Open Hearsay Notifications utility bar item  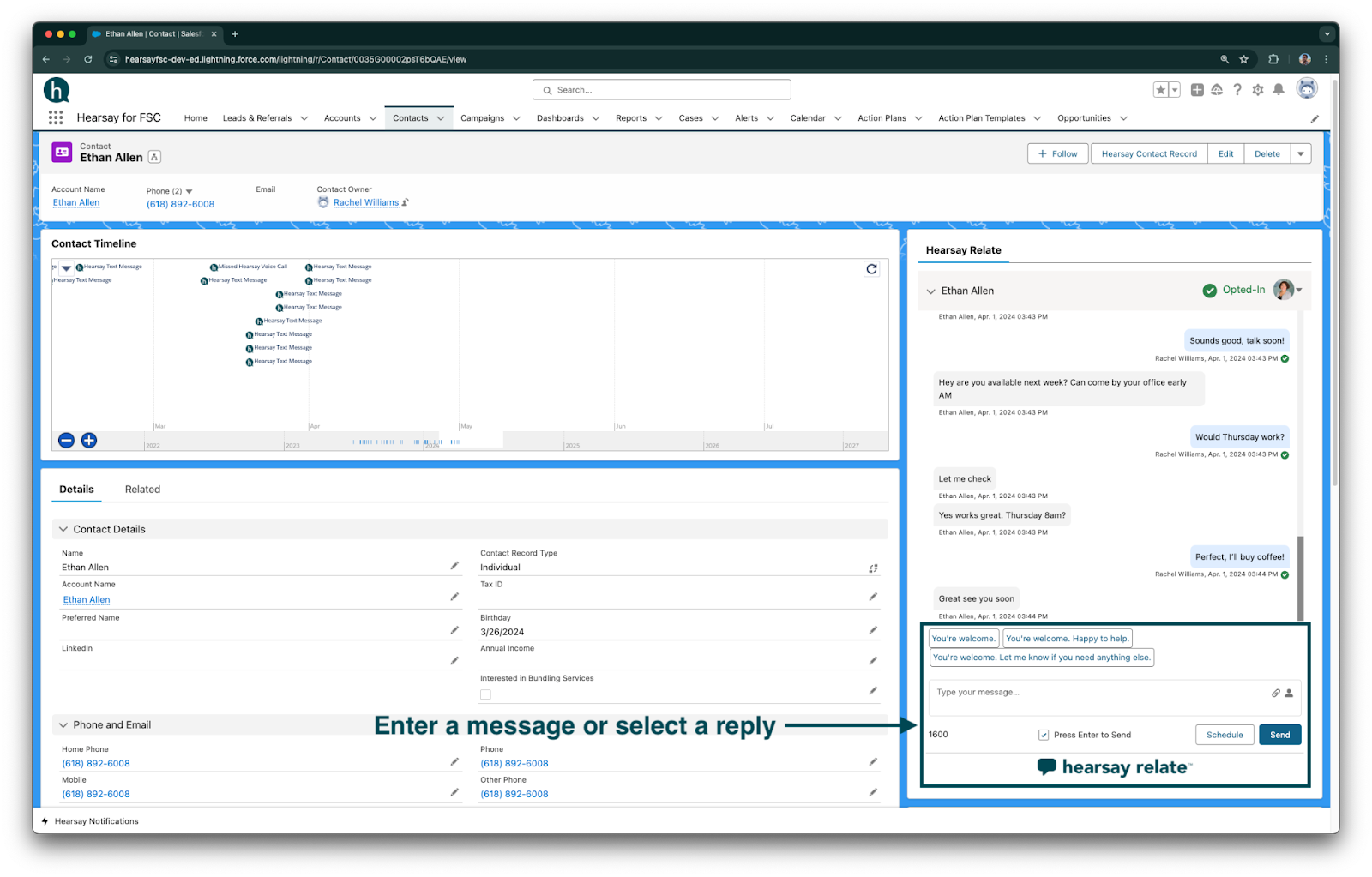point(90,821)
